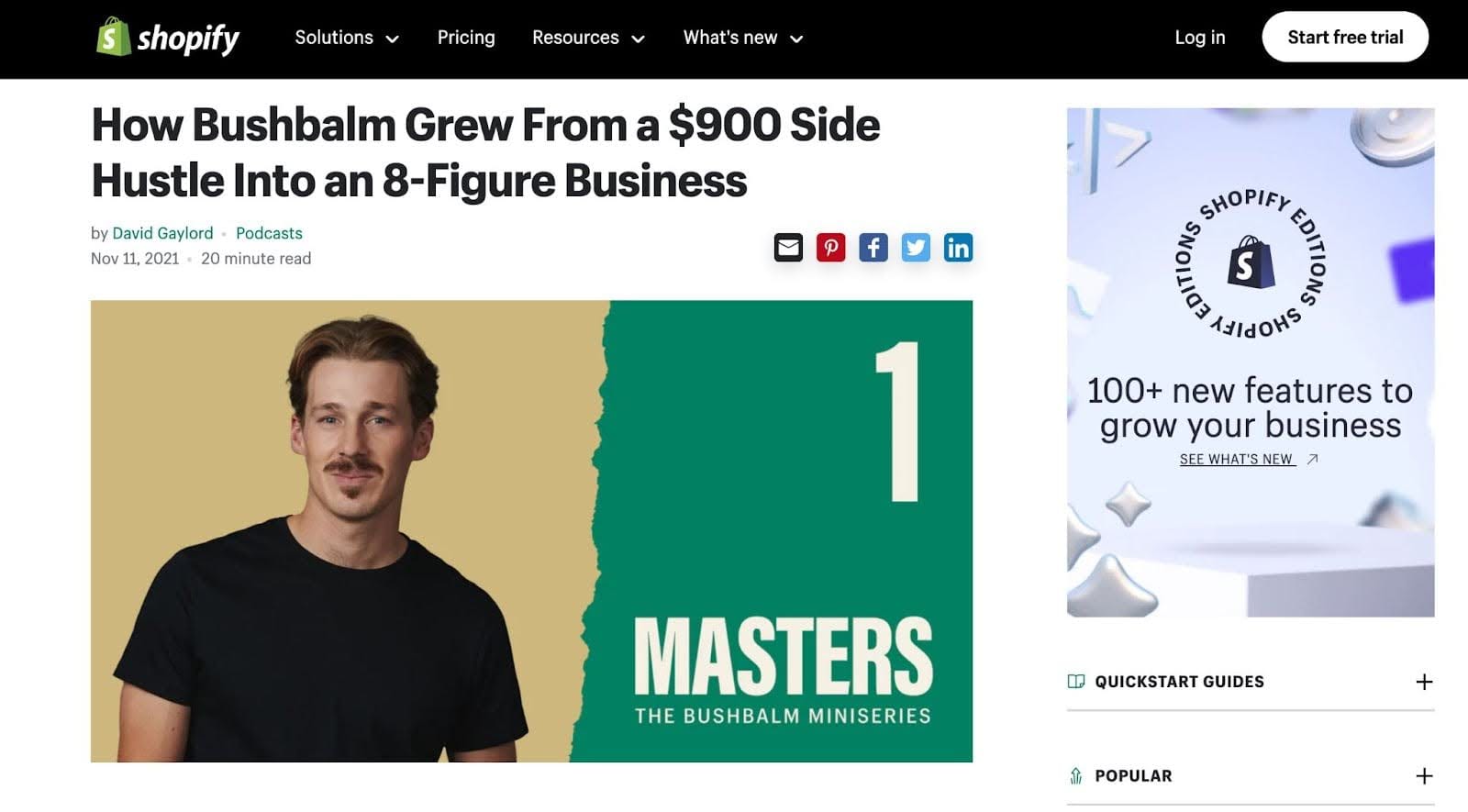
Task: Click Log in
Action: [x=1200, y=38]
